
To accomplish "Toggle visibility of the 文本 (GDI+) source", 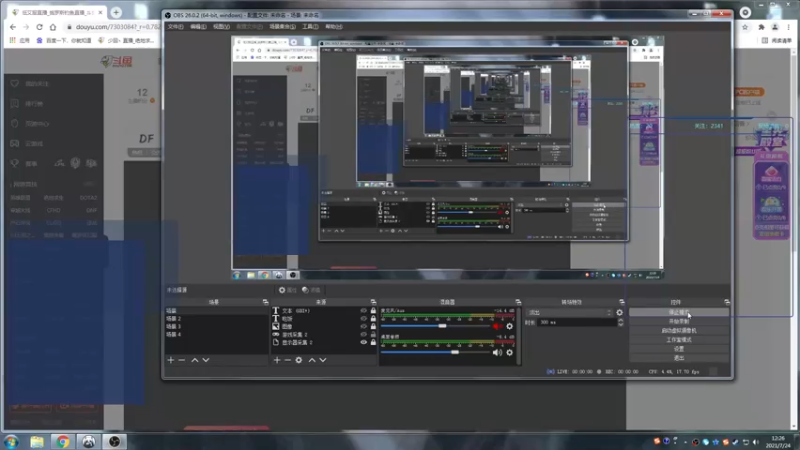I will pyautogui.click(x=363, y=310).
